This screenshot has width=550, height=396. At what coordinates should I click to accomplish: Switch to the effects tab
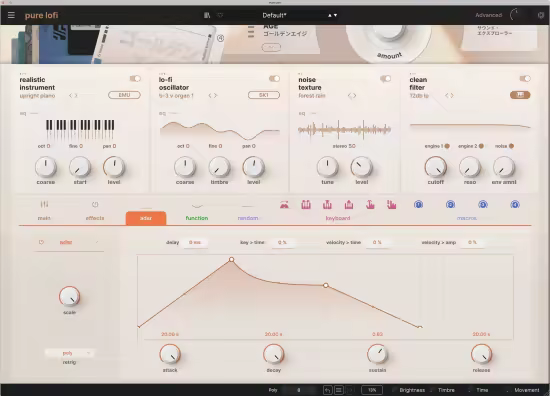tap(95, 218)
